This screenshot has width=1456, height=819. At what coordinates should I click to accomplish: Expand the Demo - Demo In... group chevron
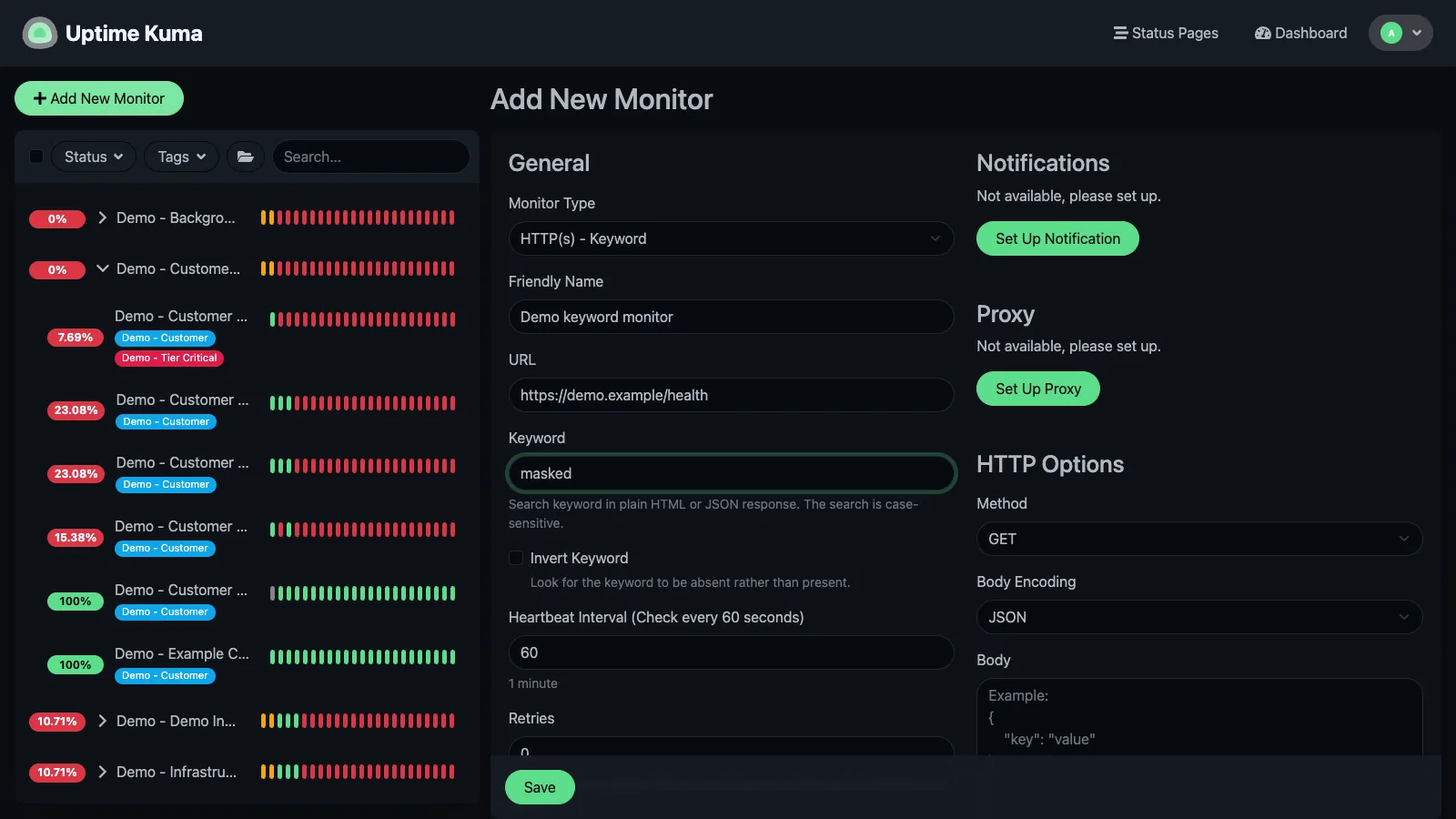(x=102, y=721)
